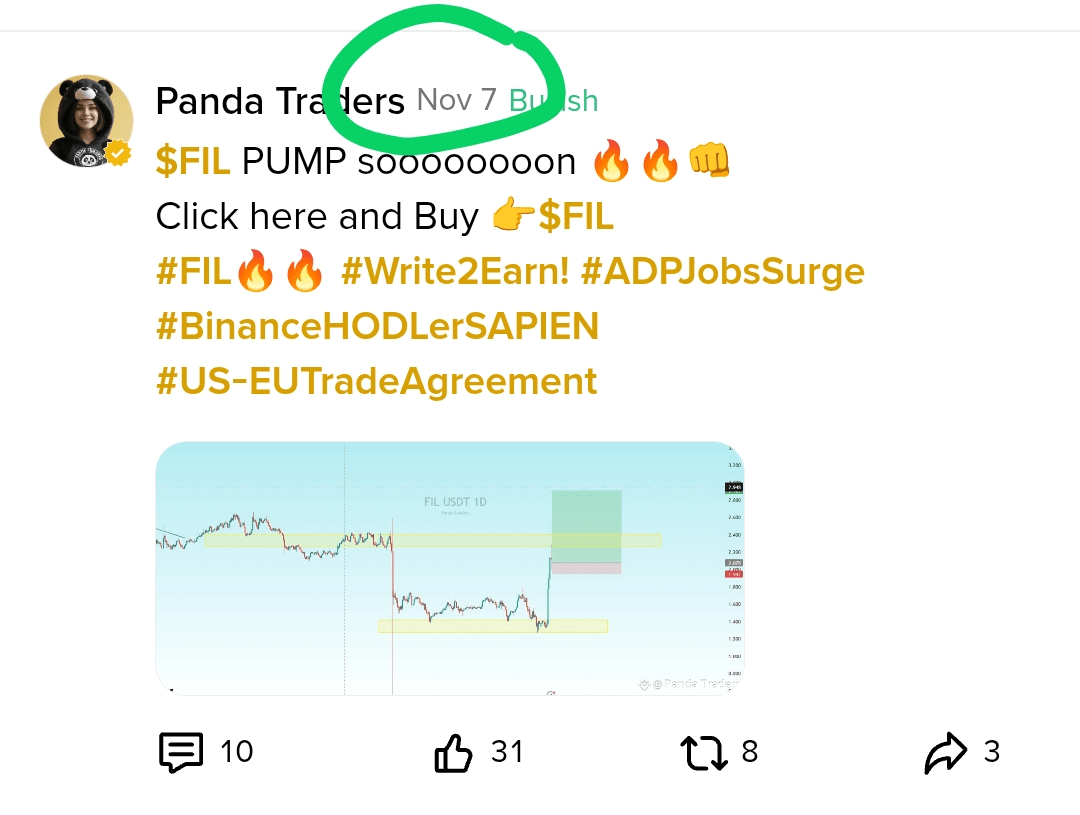1080x815 pixels.
Task: Open the #US-EUTradeAgreement hashtag
Action: click(x=377, y=381)
